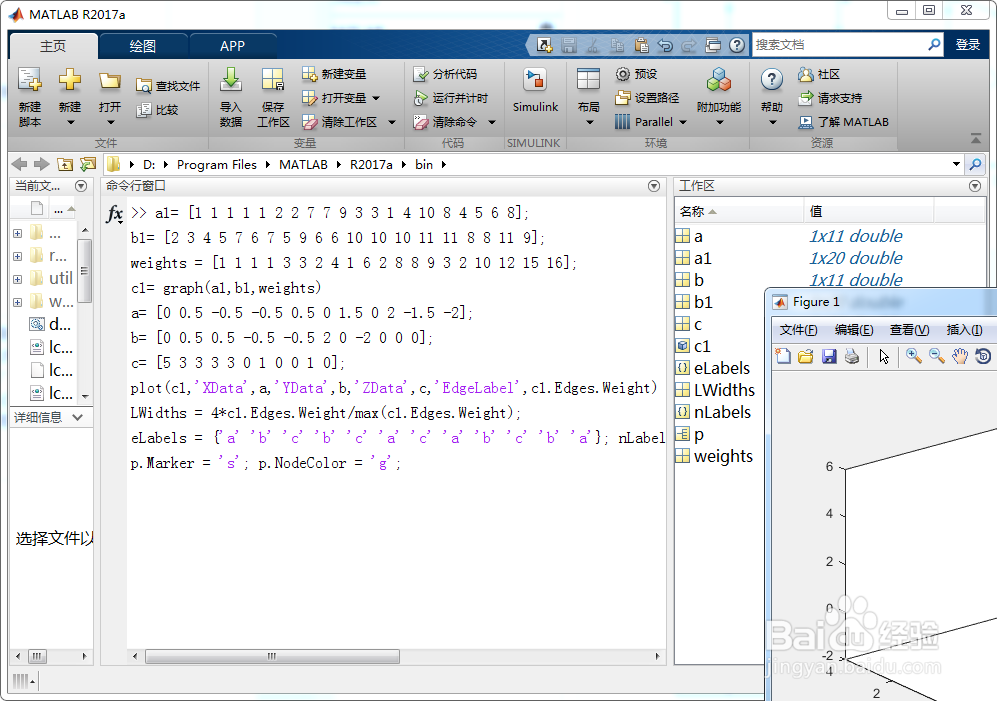Open the File (文件) menu in Figure 1
The height and width of the screenshot is (701, 997).
(x=799, y=330)
